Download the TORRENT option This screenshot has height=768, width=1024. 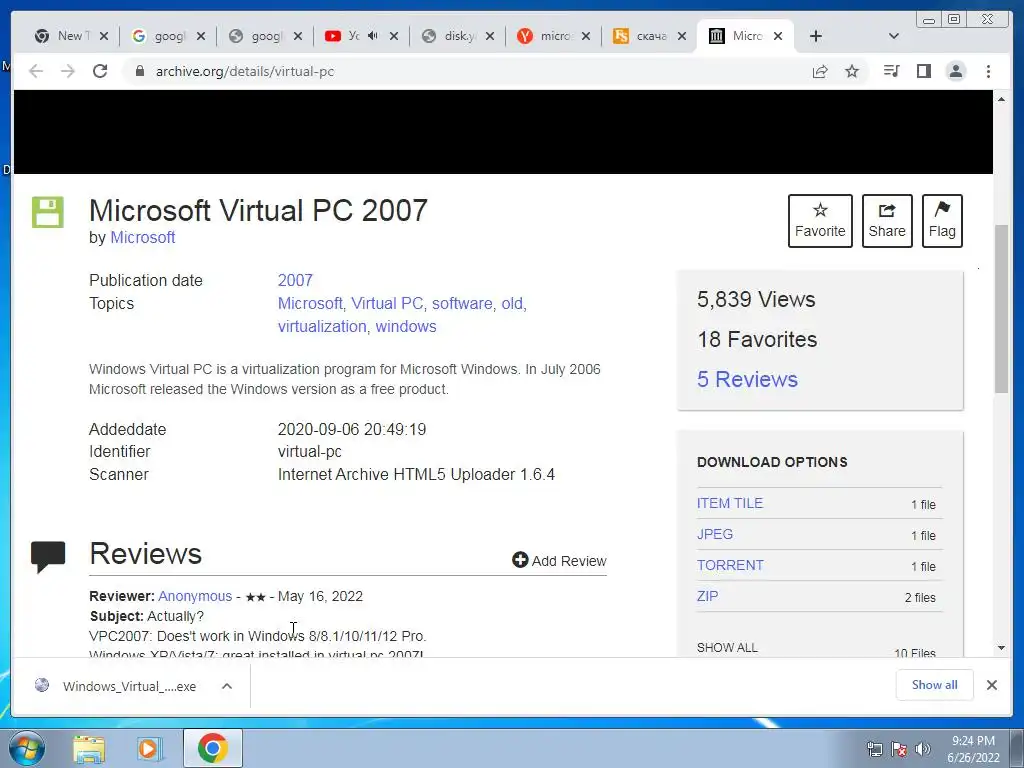(729, 566)
